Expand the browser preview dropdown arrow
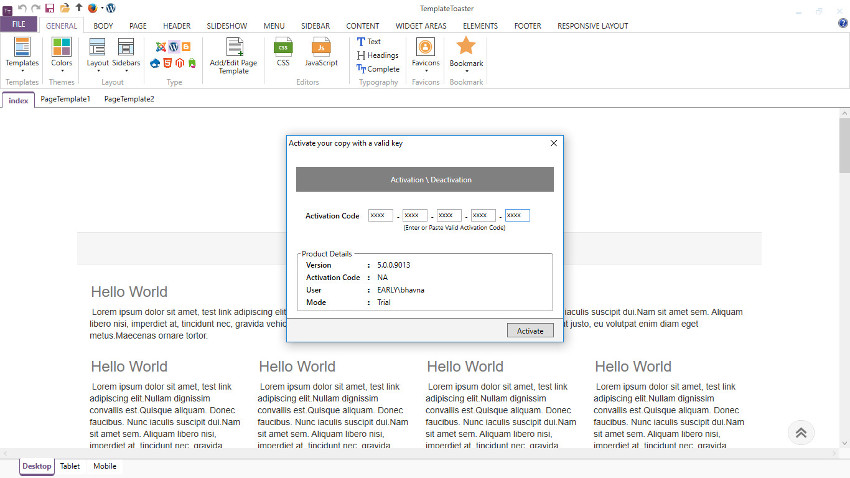 [101, 8]
